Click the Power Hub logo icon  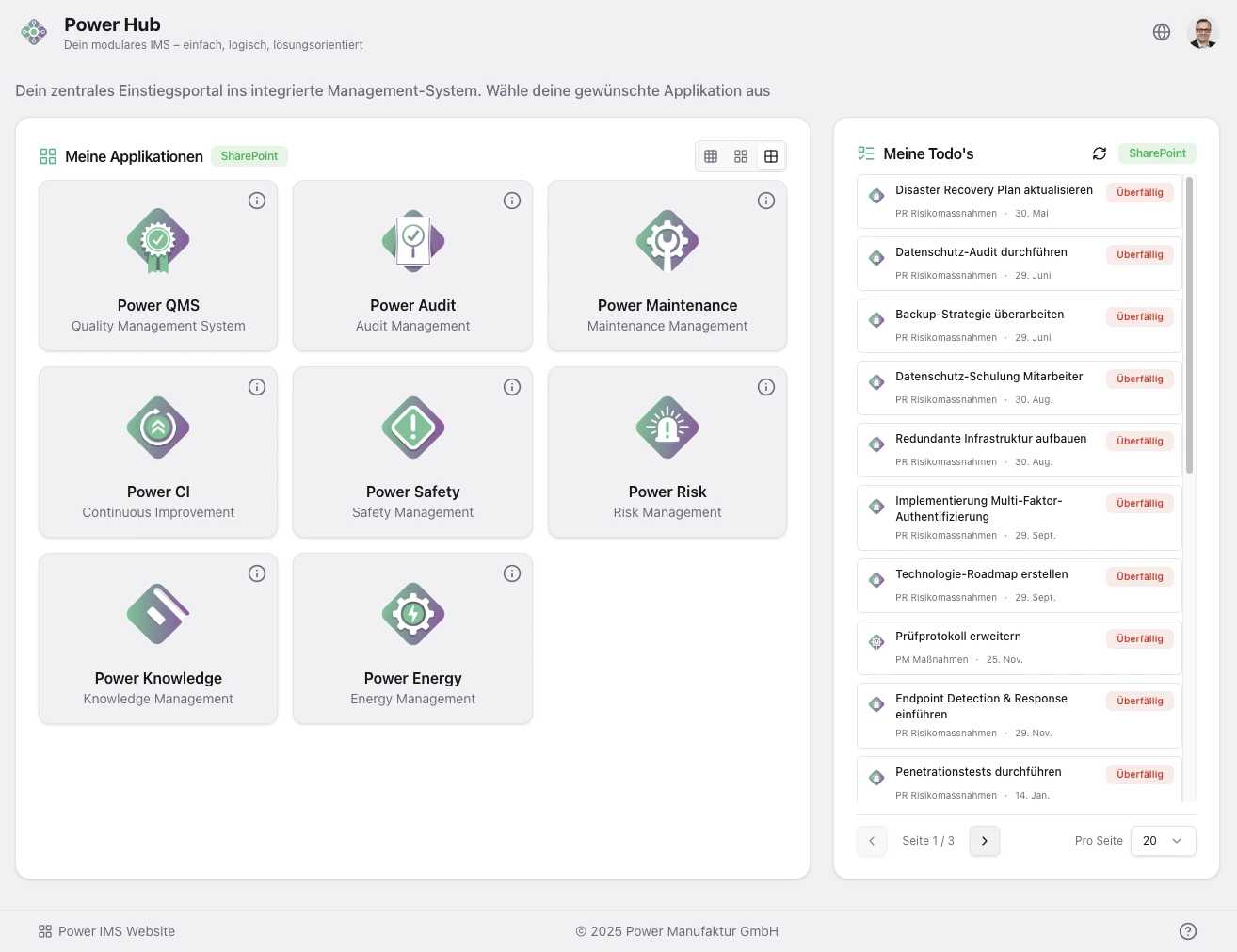[34, 32]
